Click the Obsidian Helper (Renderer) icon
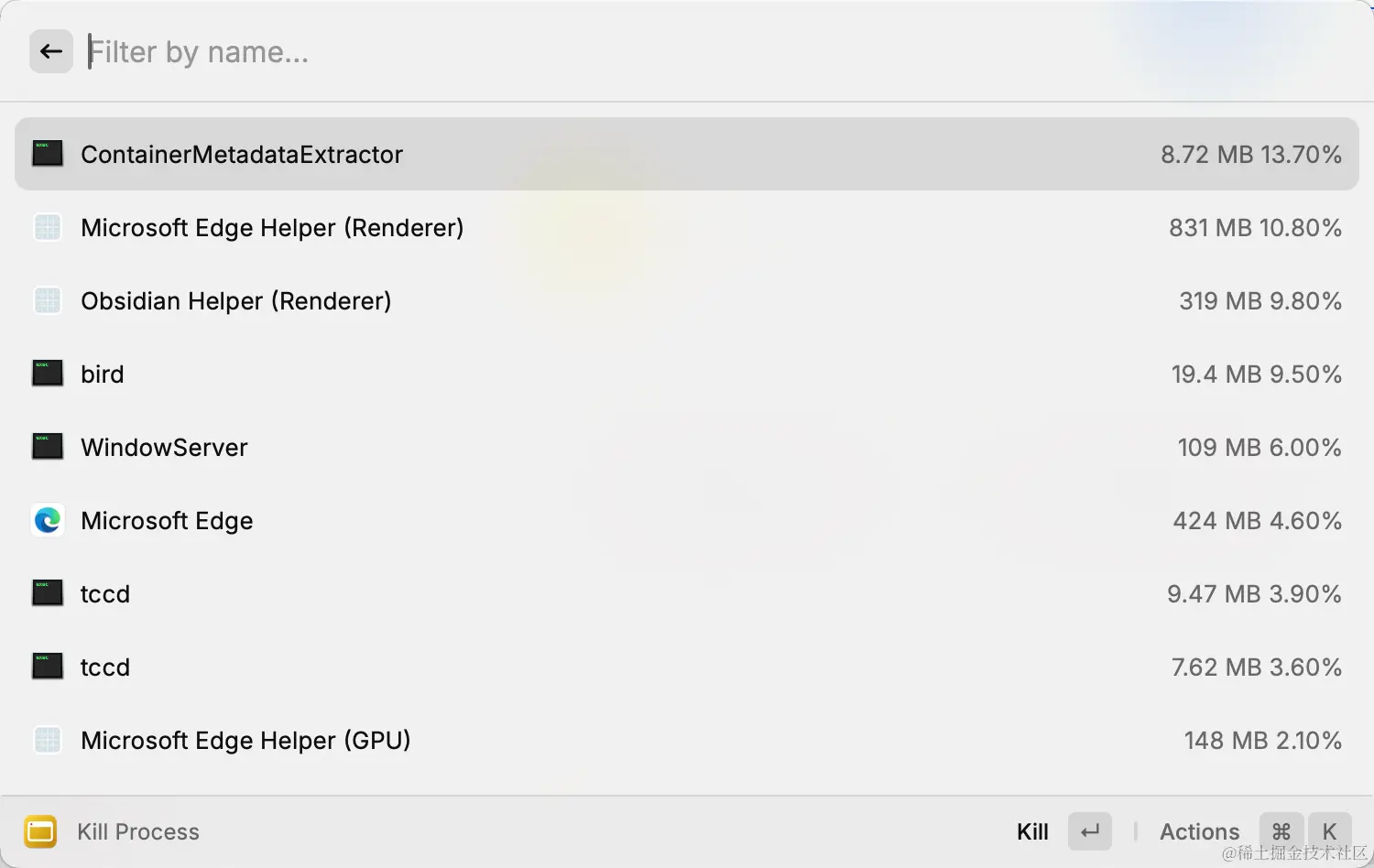 pos(48,300)
